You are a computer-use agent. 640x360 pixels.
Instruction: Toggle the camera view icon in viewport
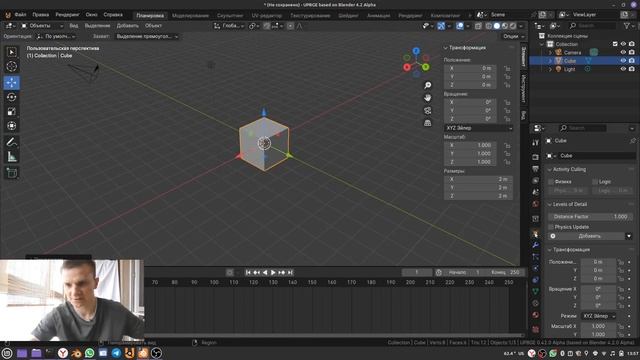pyautogui.click(x=427, y=111)
